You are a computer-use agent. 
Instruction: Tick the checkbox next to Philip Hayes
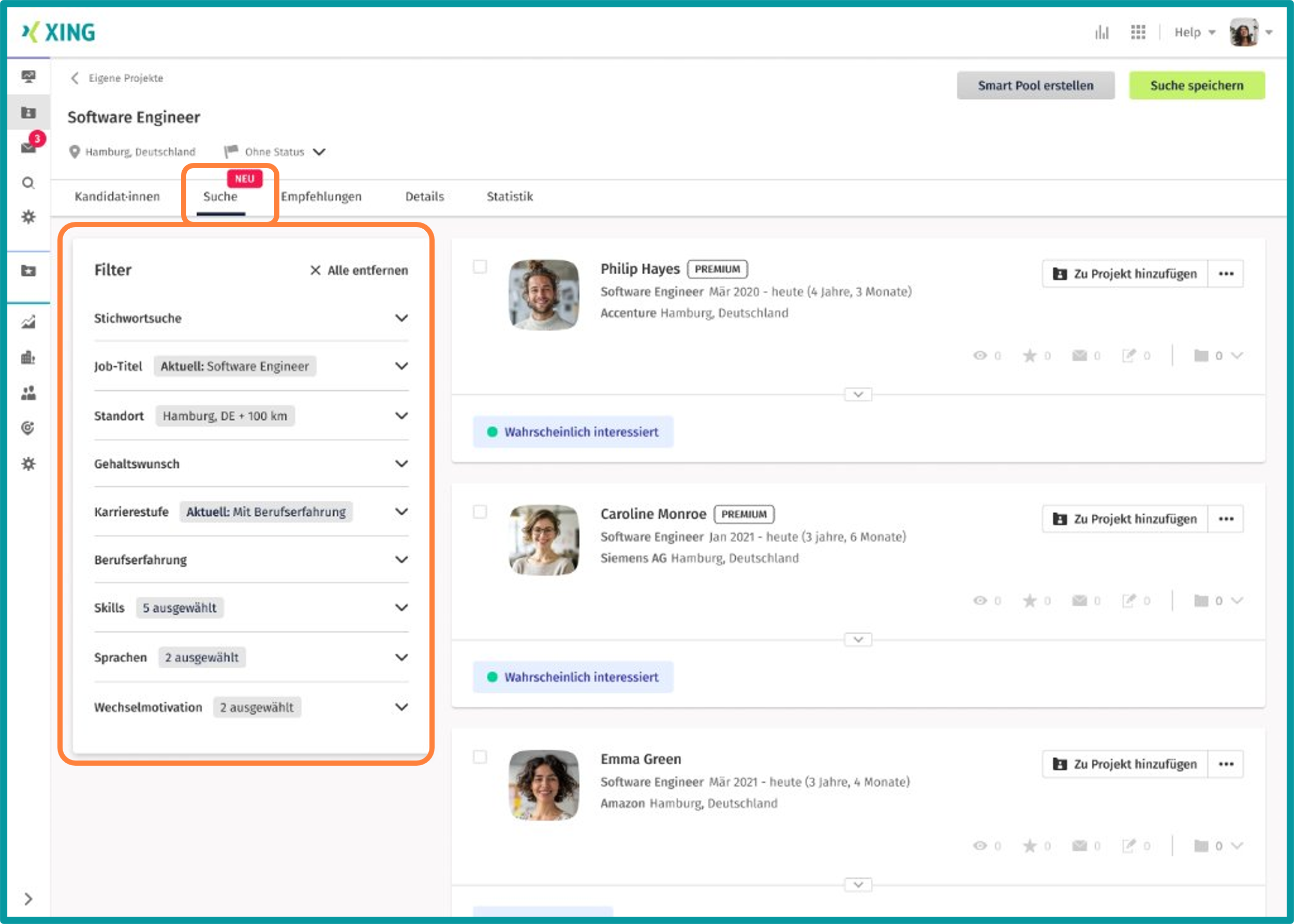click(x=480, y=267)
